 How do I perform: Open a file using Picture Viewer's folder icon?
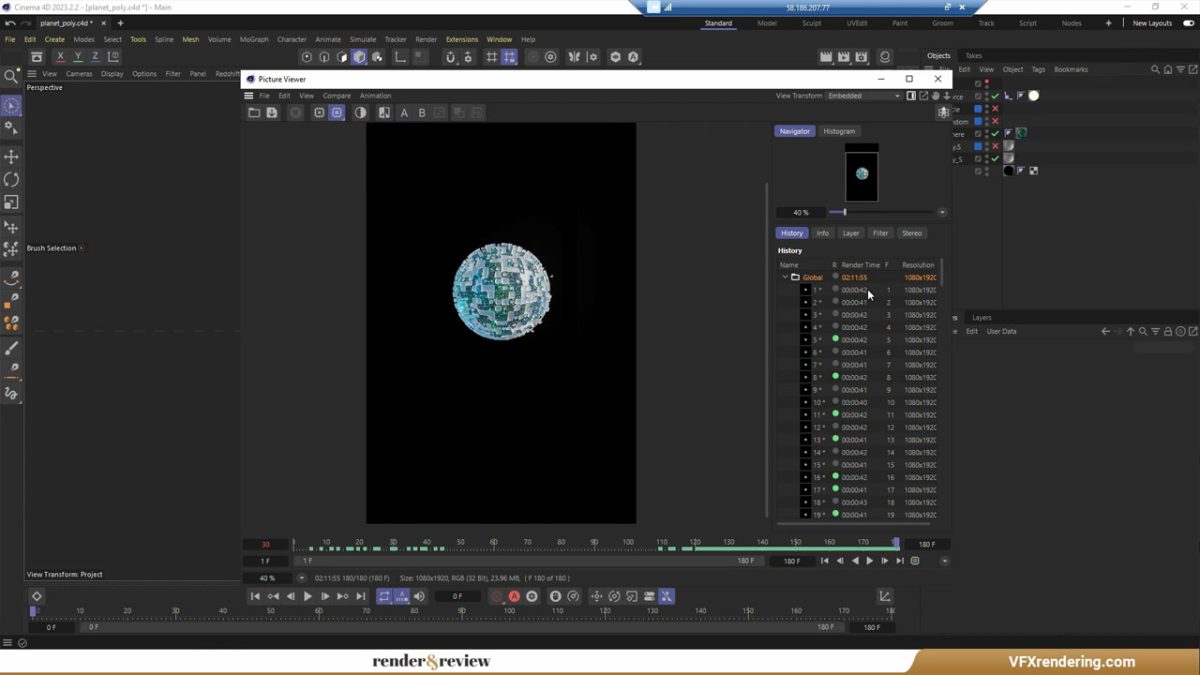point(254,112)
